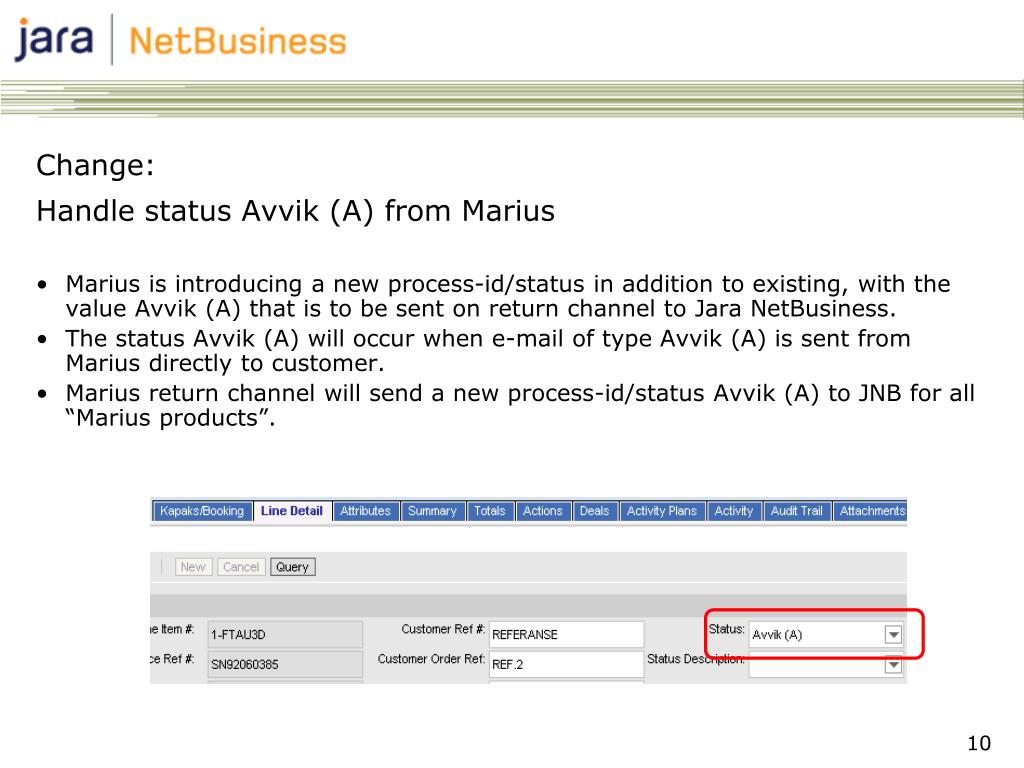
Task: Click the Query button
Action: (292, 567)
